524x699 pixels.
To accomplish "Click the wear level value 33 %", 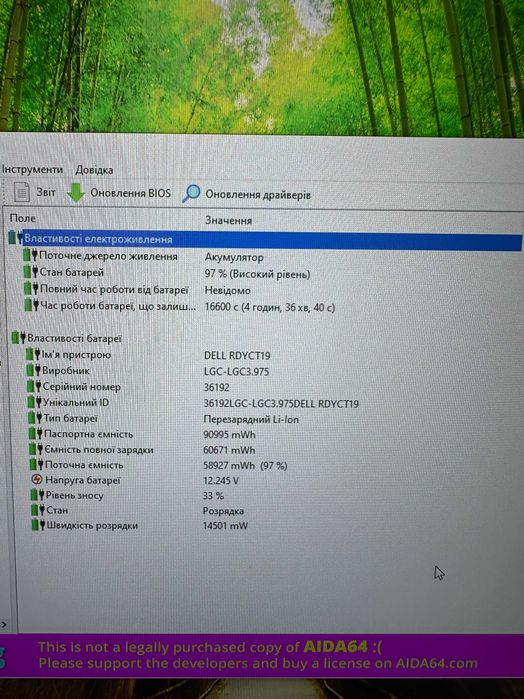I will 213,496.
